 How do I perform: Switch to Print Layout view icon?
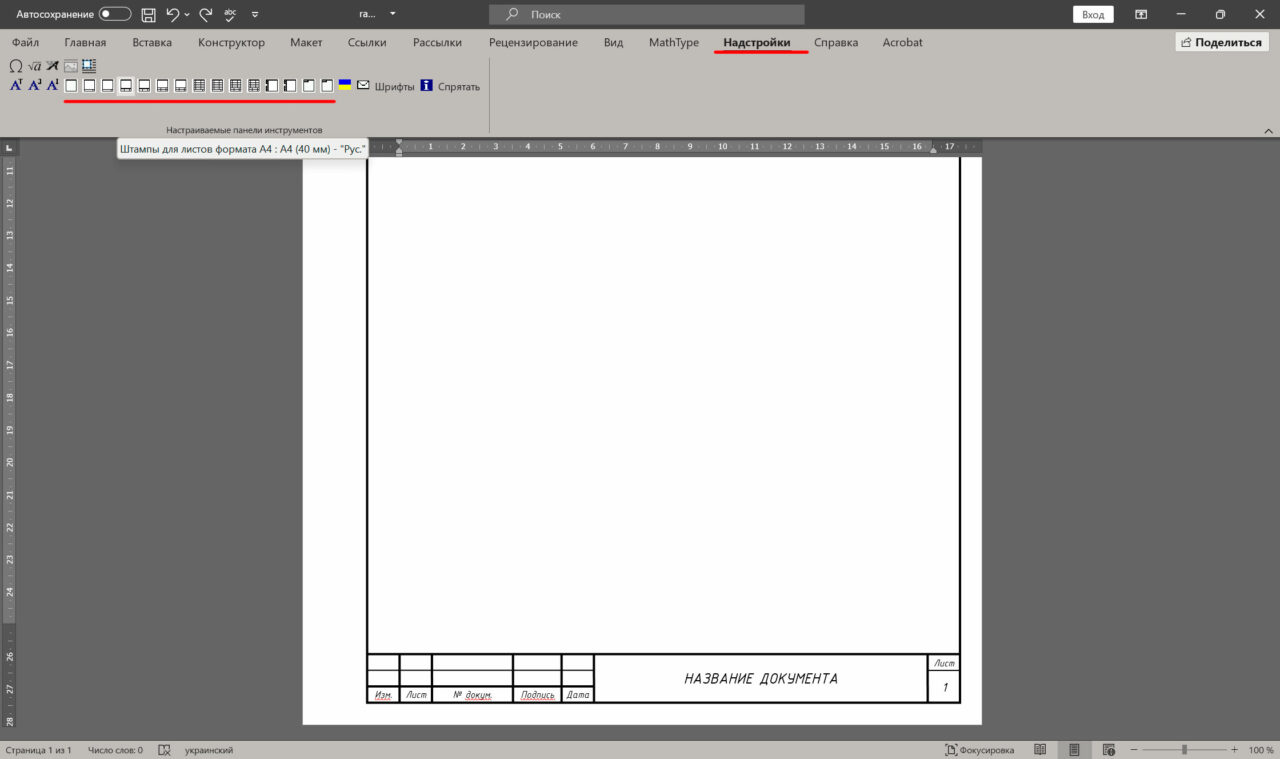pos(1074,750)
